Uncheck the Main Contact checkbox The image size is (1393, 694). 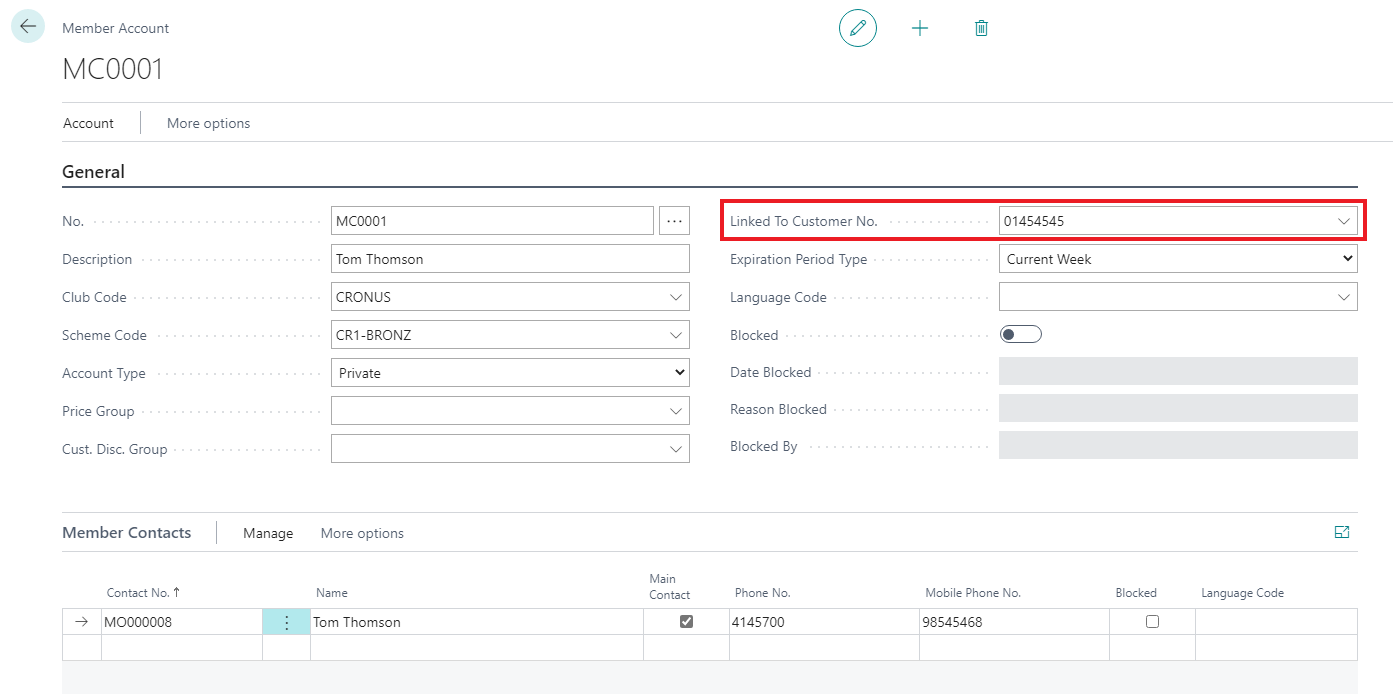click(x=686, y=621)
